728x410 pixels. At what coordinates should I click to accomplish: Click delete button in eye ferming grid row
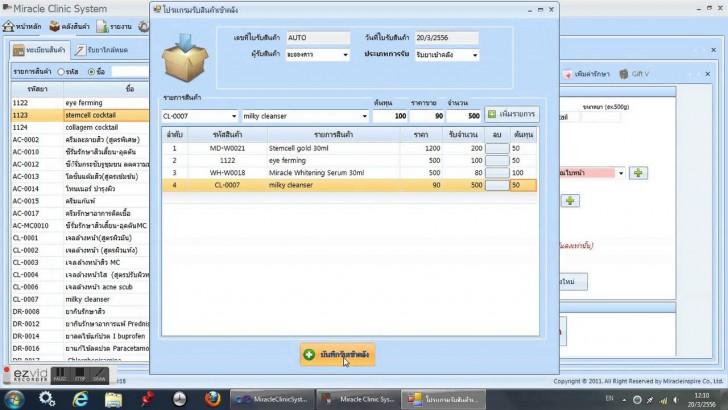point(497,161)
